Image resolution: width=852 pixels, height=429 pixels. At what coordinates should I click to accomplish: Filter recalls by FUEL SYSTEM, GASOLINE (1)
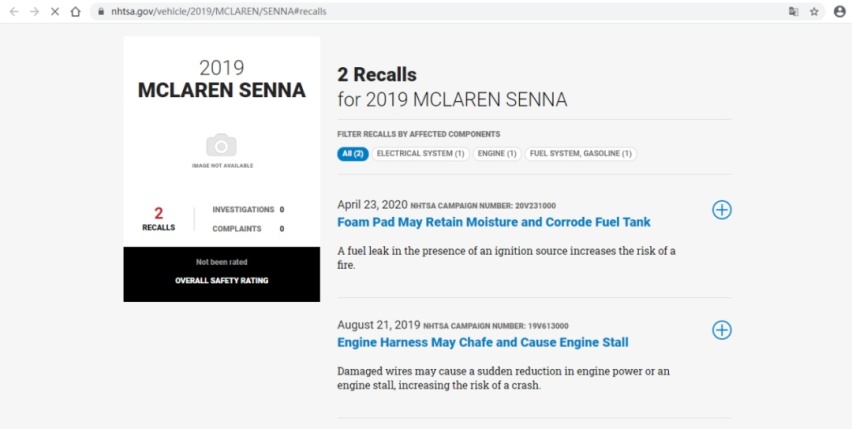580,154
